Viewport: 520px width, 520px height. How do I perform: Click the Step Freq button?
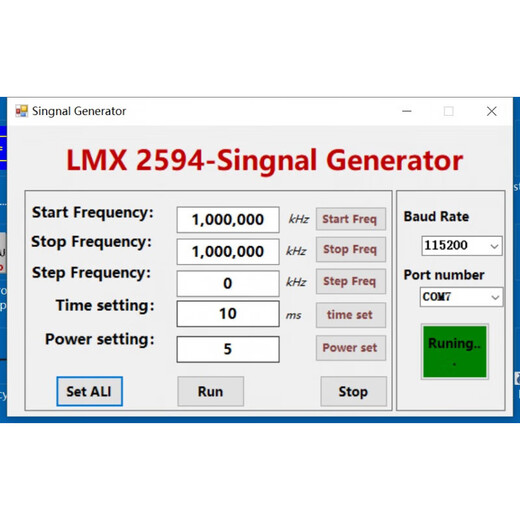tap(351, 281)
